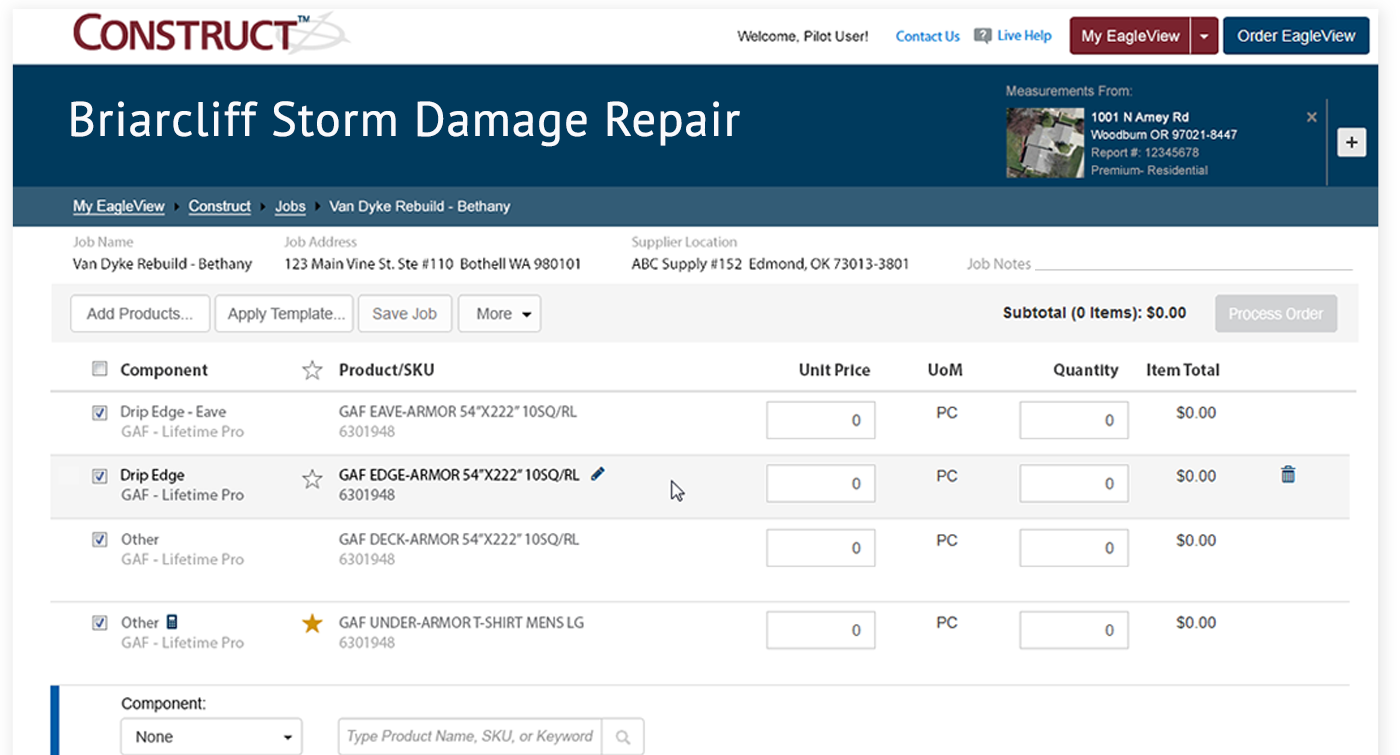This screenshot has width=1400, height=755.
Task: Uncheck the Drip Edge row checkbox
Action: (99, 476)
